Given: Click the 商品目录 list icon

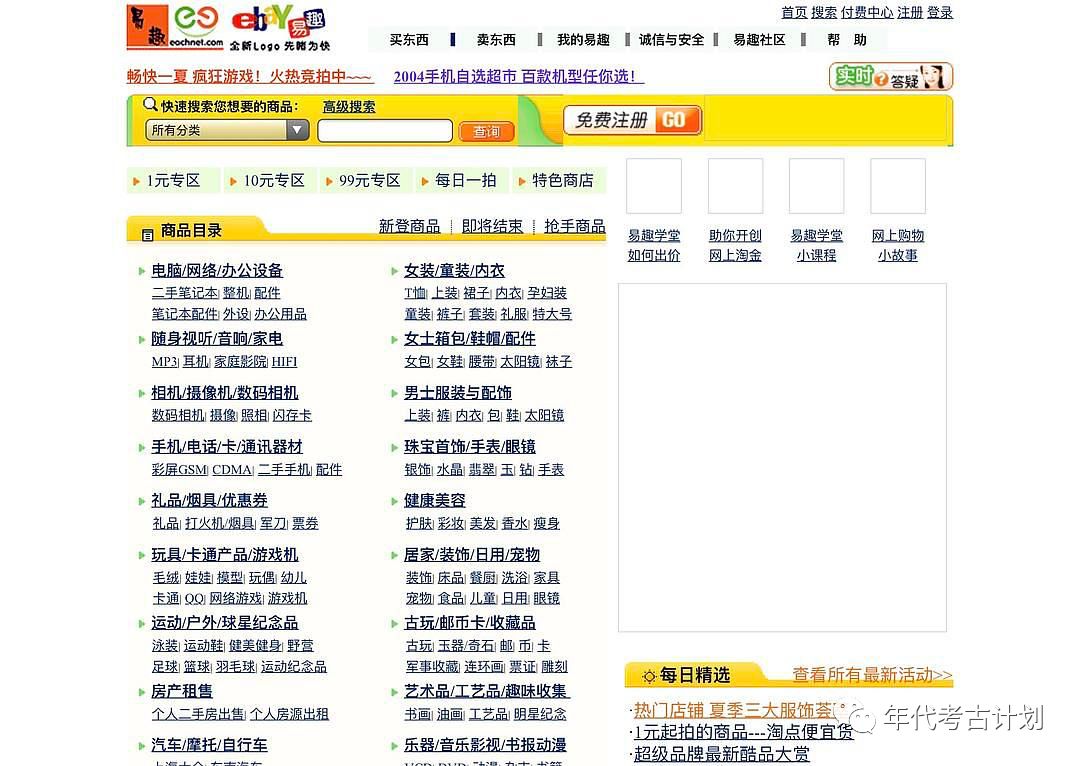Looking at the screenshot, I should point(147,235).
